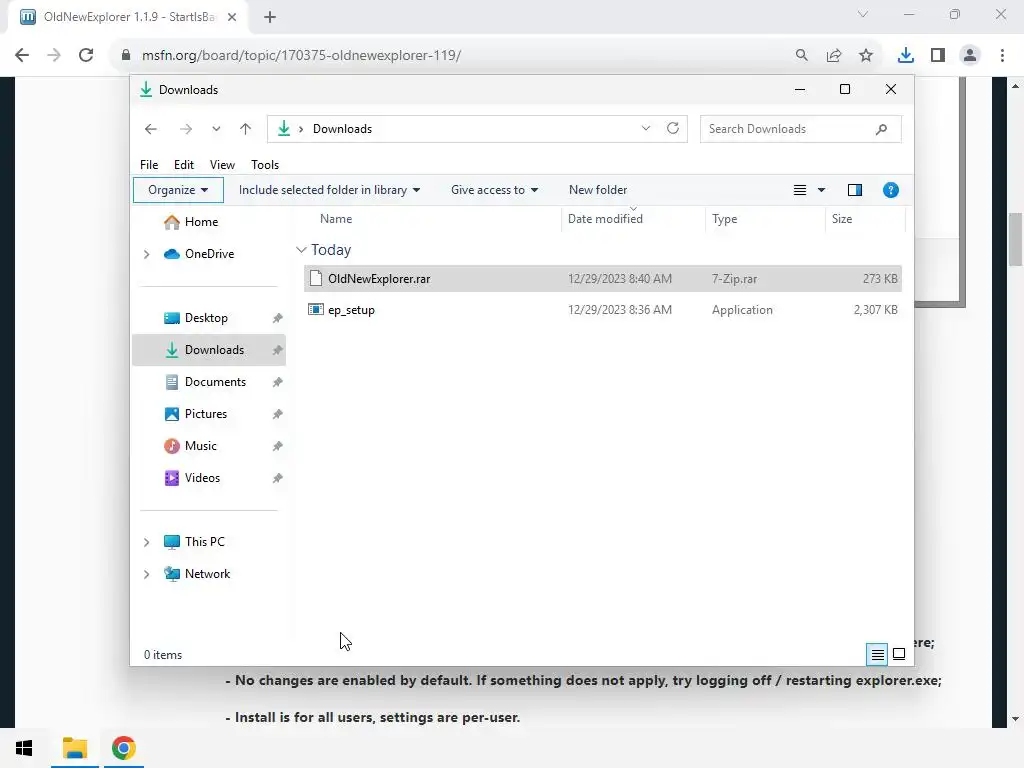The image size is (1024, 768).
Task: Open Videos in quick access
Action: pyautogui.click(x=202, y=478)
